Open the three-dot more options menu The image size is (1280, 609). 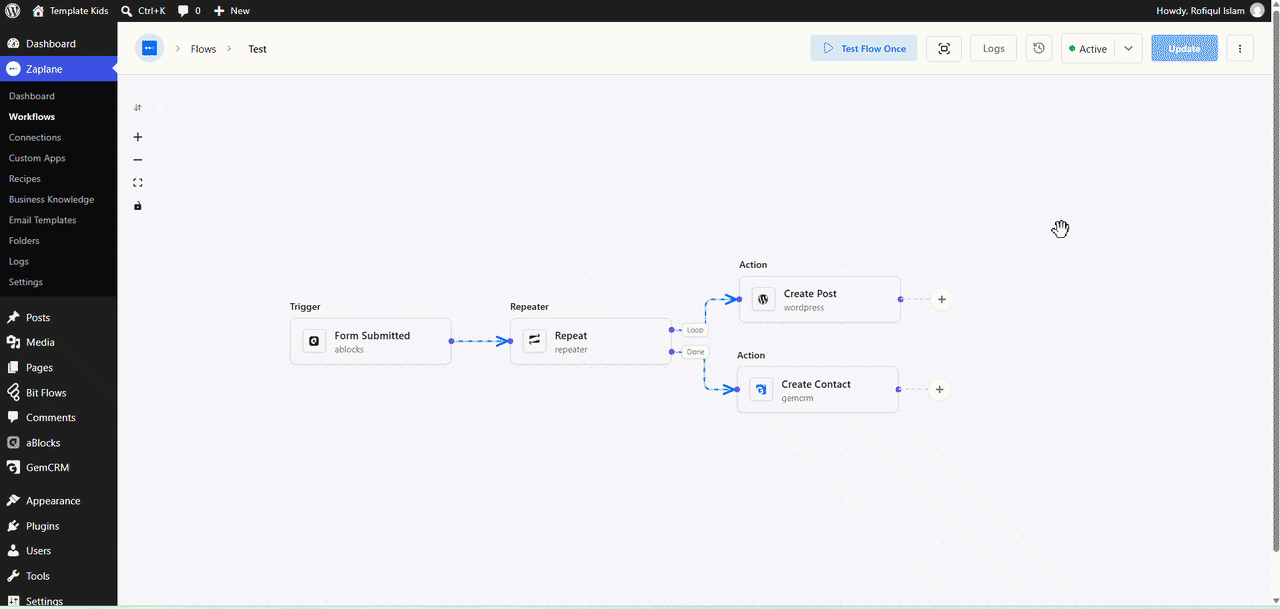pyautogui.click(x=1240, y=48)
